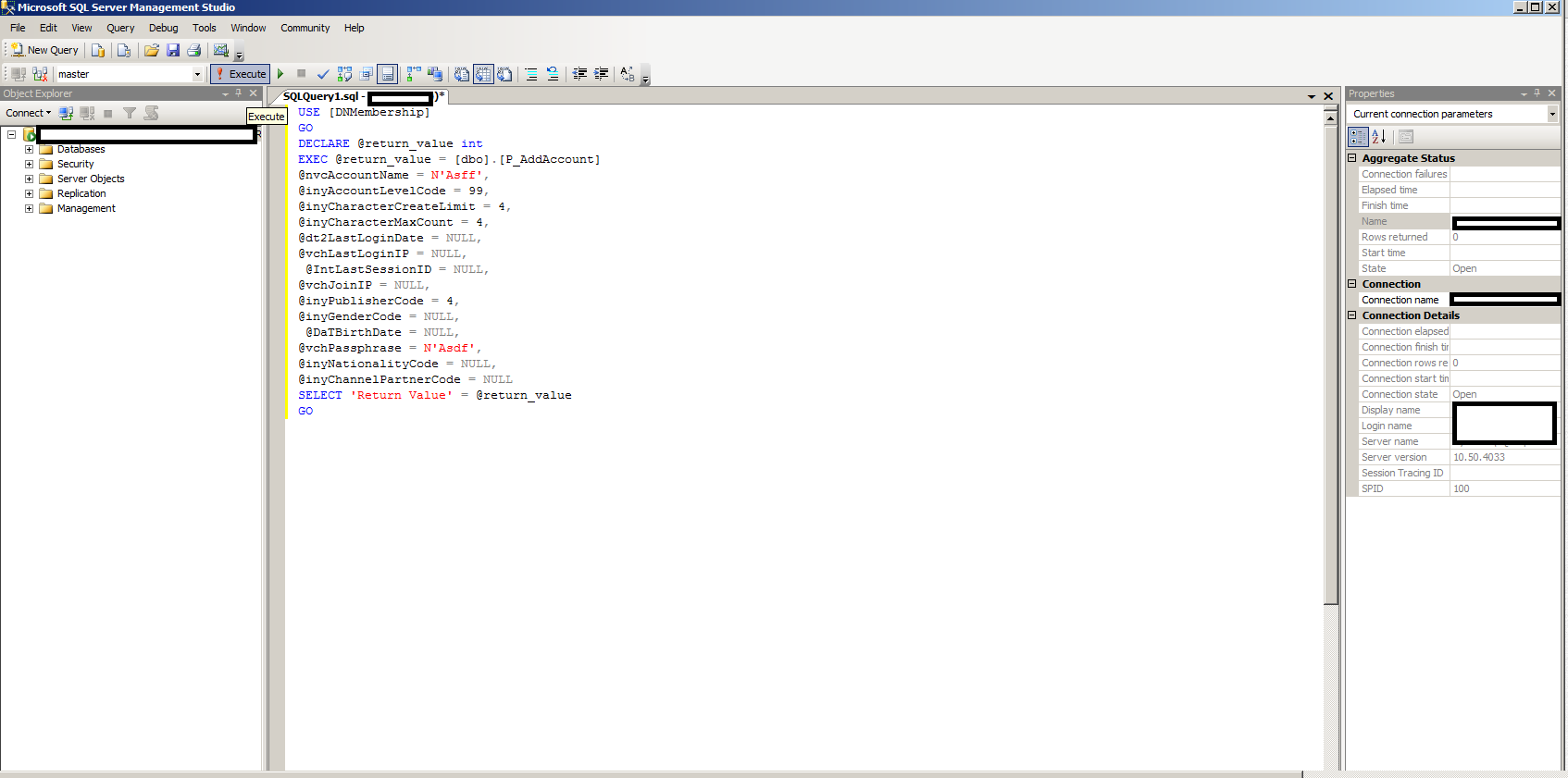Click the Object Explorer filter funnel icon
The height and width of the screenshot is (778, 1568).
point(130,113)
